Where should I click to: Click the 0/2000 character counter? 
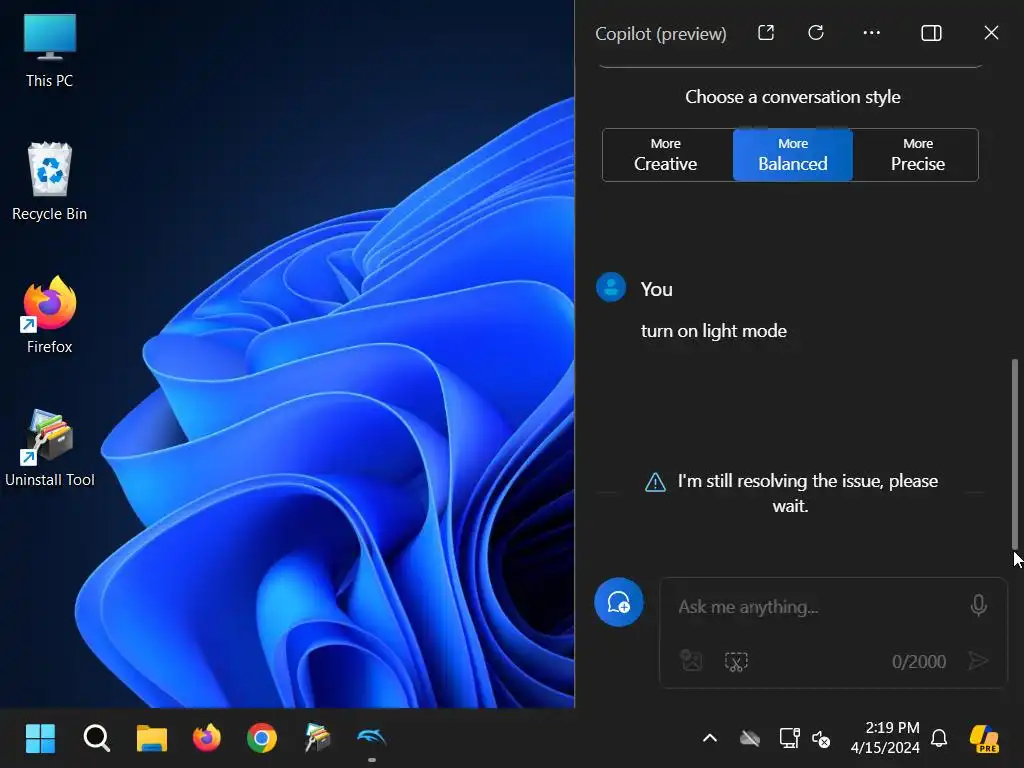(x=919, y=662)
